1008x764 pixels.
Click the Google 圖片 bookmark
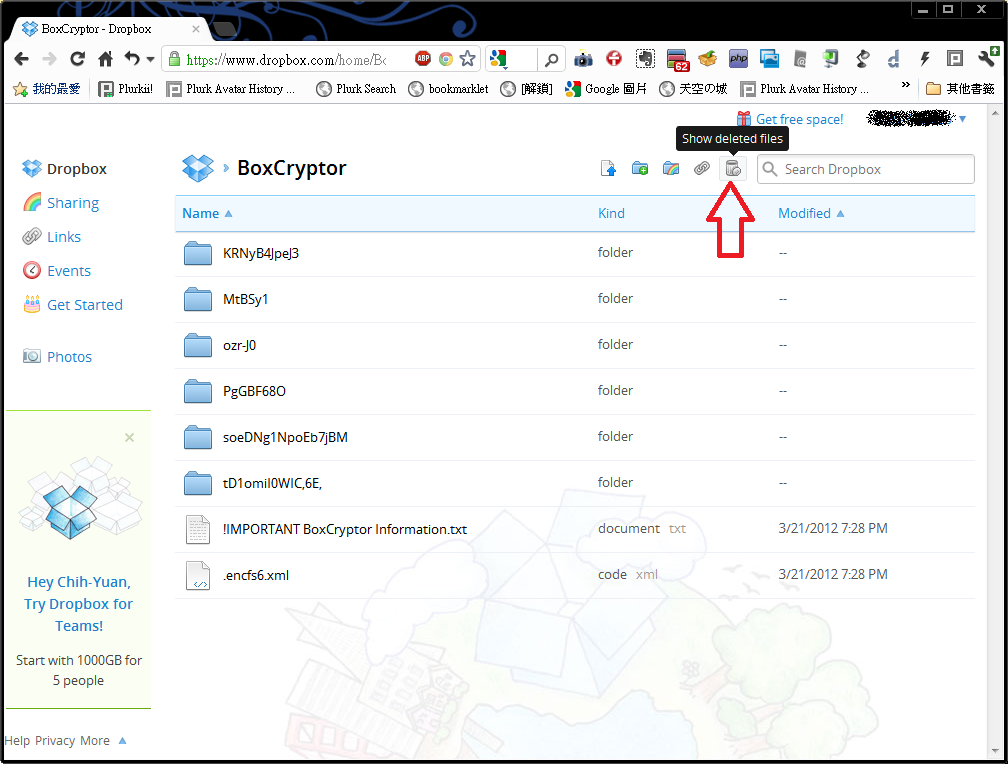coord(606,89)
